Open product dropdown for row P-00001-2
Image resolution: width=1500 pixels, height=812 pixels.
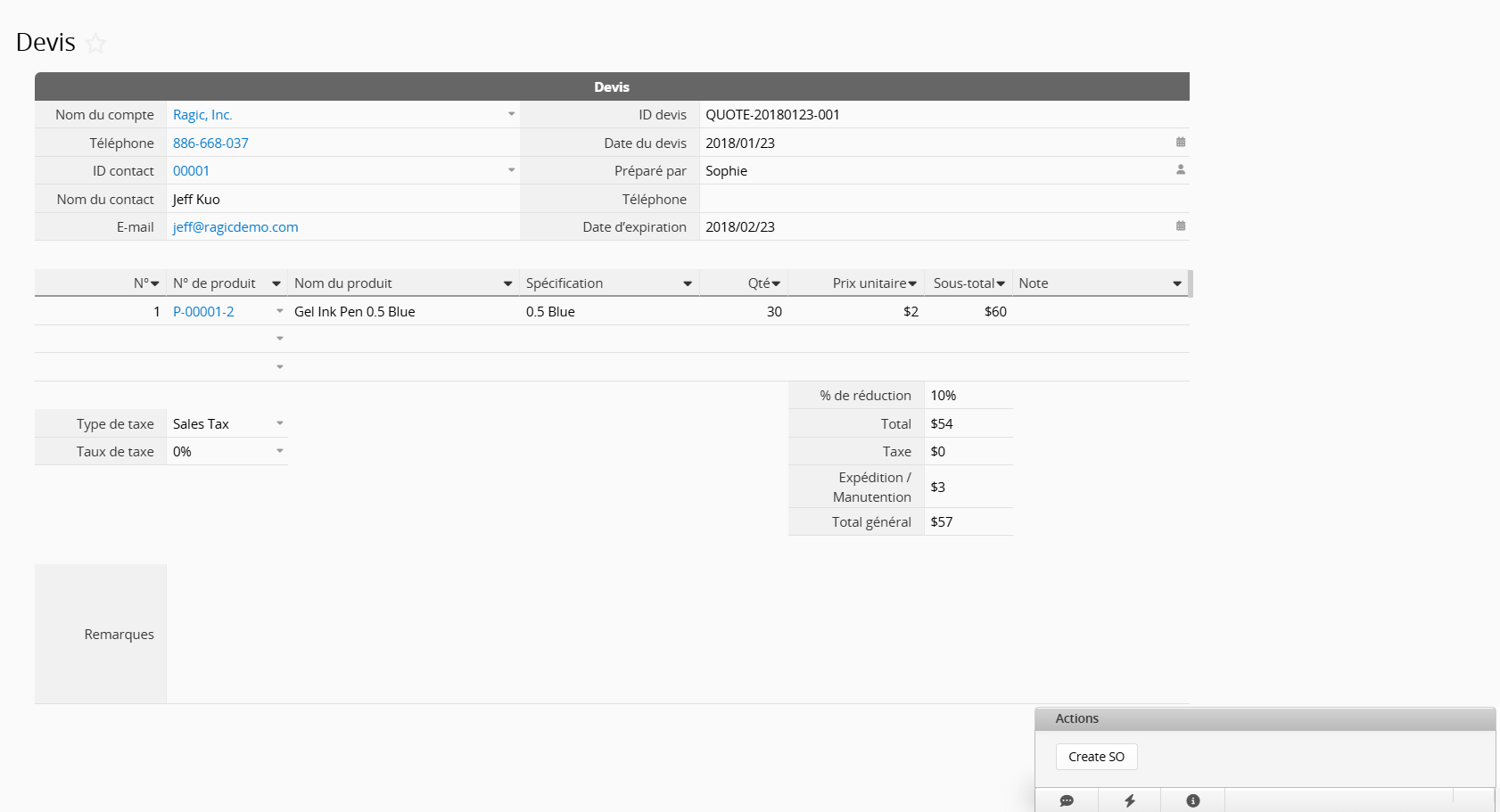[x=279, y=311]
